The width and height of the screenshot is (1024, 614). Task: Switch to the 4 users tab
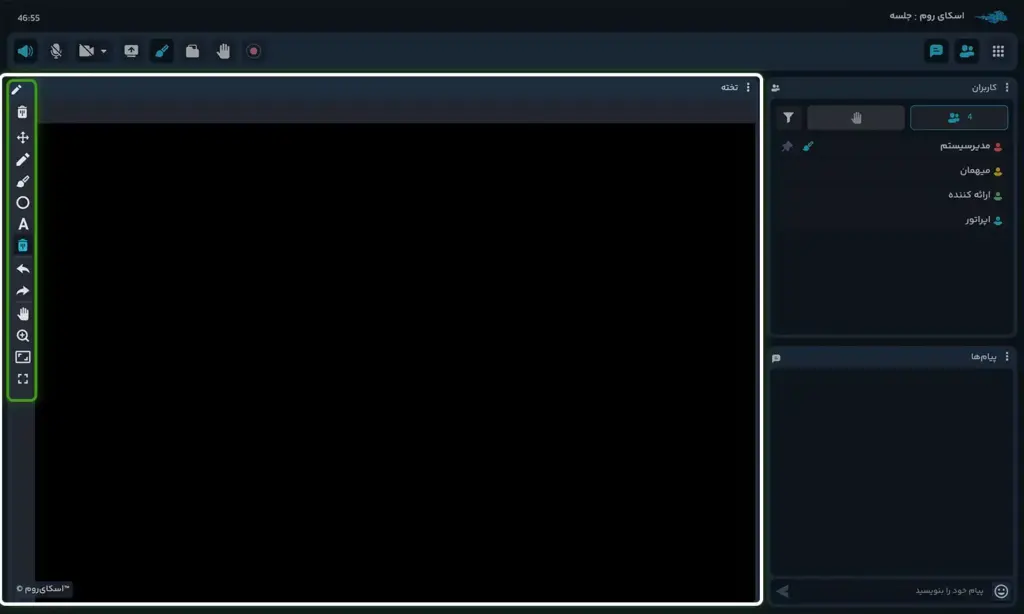(958, 118)
